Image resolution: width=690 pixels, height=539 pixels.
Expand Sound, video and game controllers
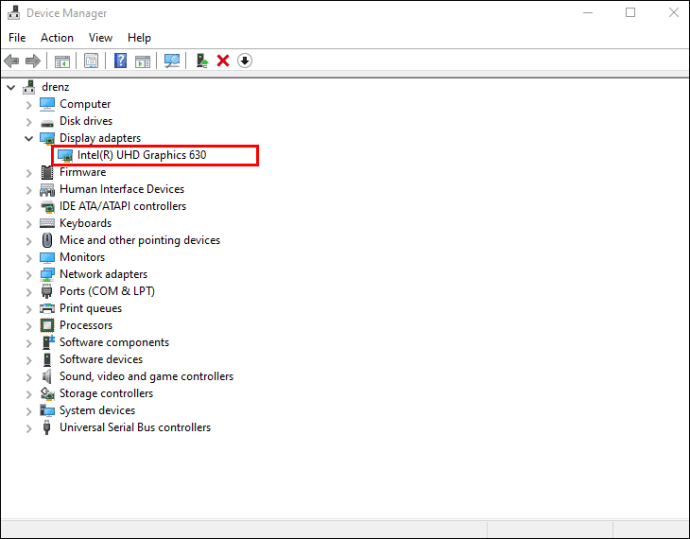point(29,377)
